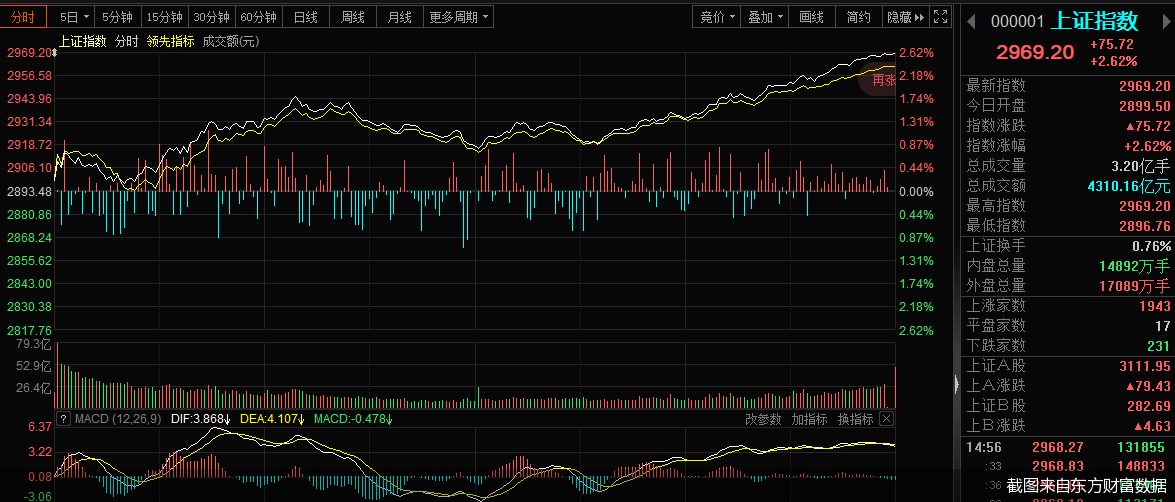1175x502 pixels.
Task: Go to previous index with left arrow
Action: click(971, 22)
